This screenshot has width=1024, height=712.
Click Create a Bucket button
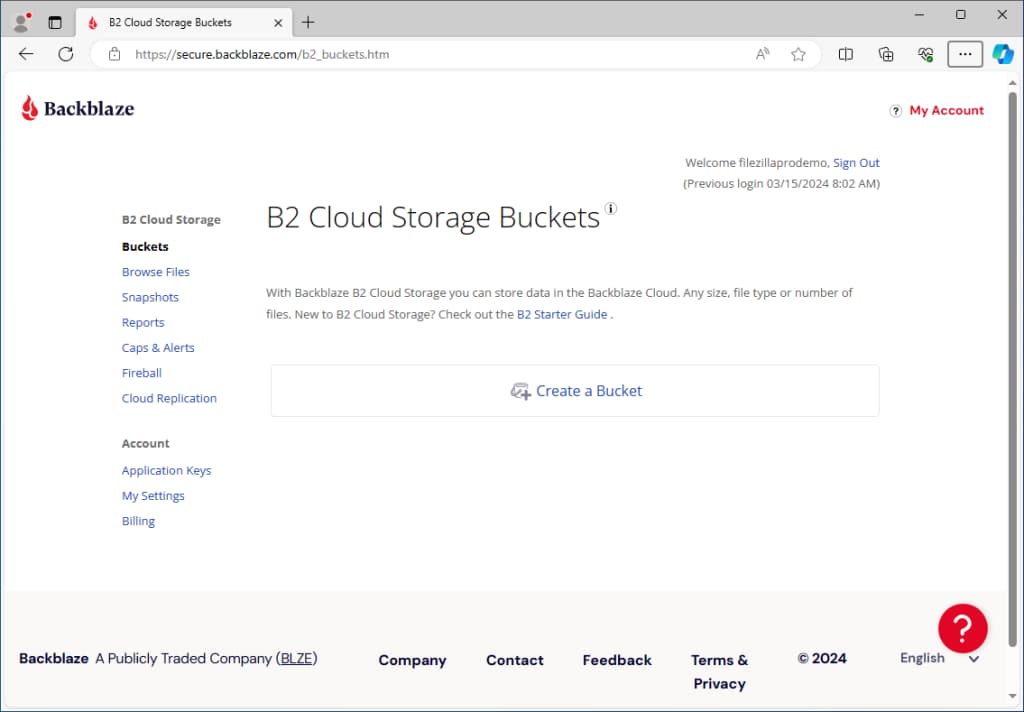[x=575, y=391]
